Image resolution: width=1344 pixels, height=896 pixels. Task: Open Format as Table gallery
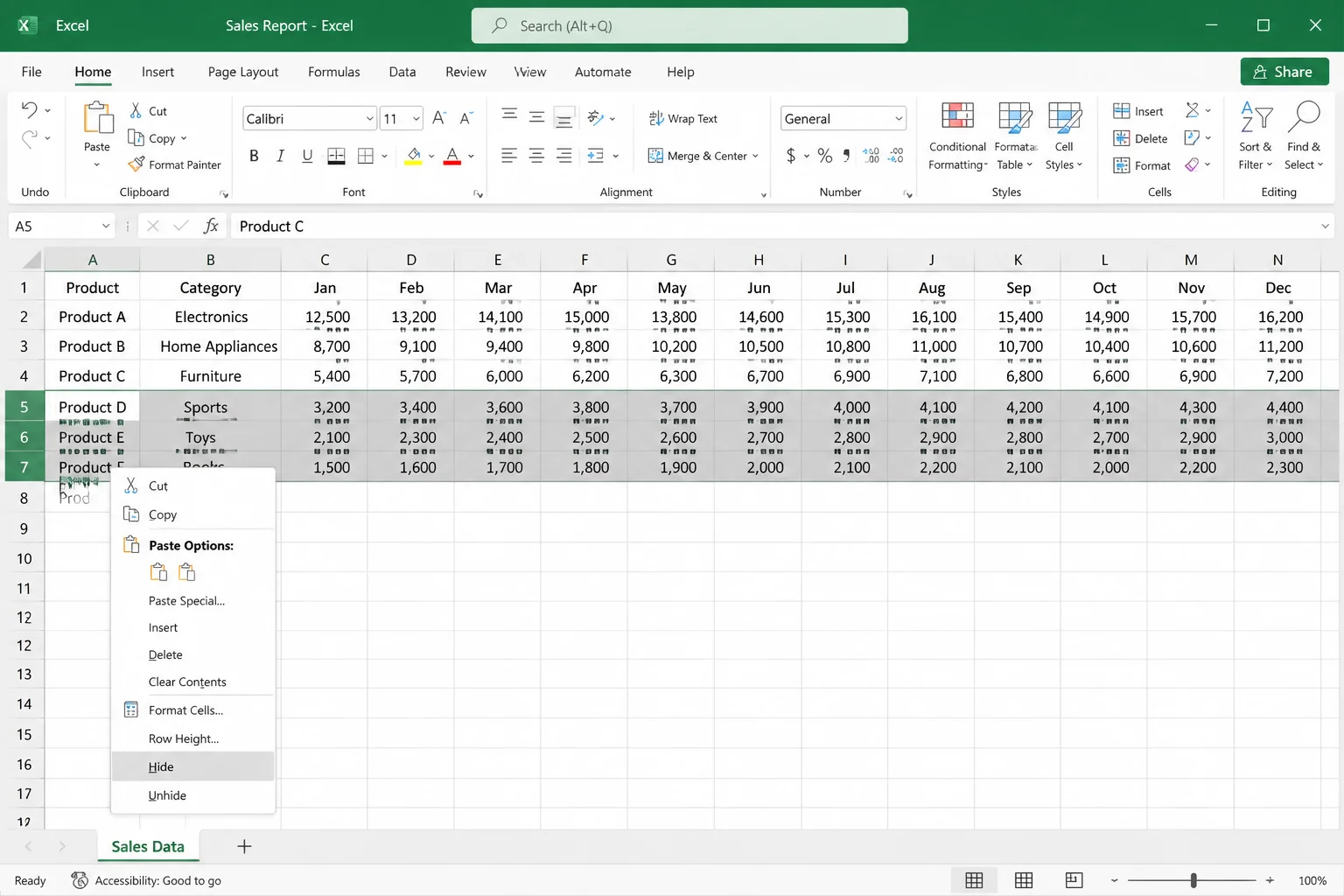[x=1015, y=136]
